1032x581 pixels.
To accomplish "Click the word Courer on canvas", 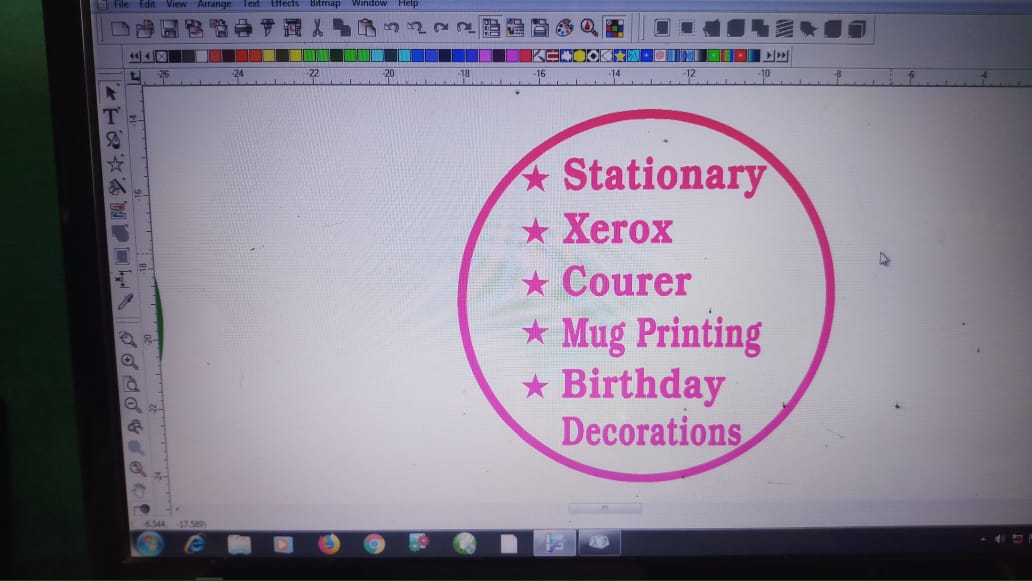I will coord(626,282).
